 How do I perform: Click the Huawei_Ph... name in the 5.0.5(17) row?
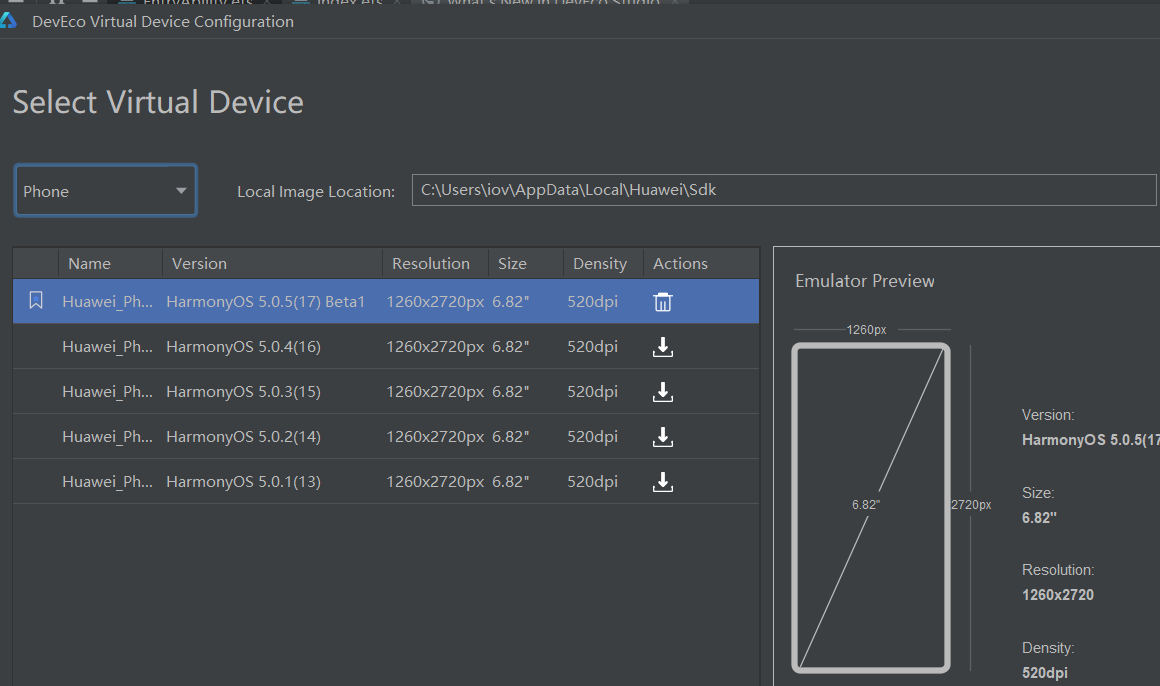point(107,302)
